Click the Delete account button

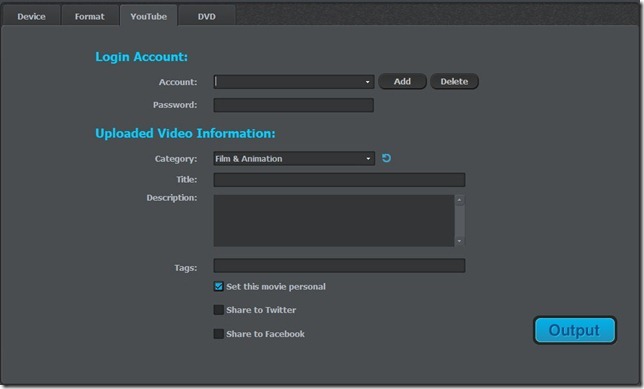[x=454, y=81]
